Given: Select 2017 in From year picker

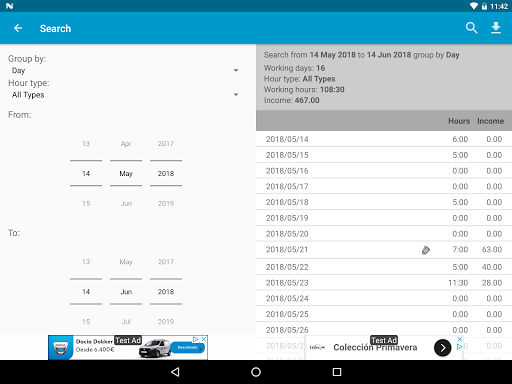Looking at the screenshot, I should [166, 144].
